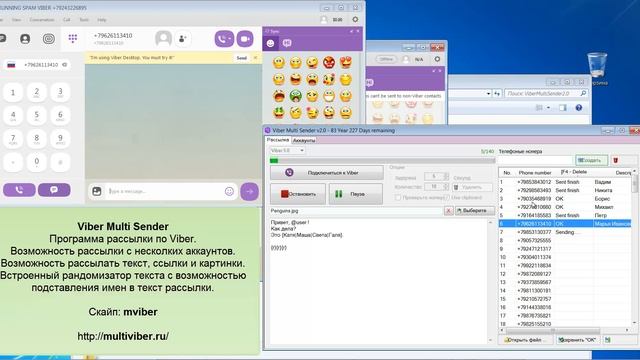Click the green sending progress bar
The width and height of the screenshot is (640, 360).
pos(382,160)
